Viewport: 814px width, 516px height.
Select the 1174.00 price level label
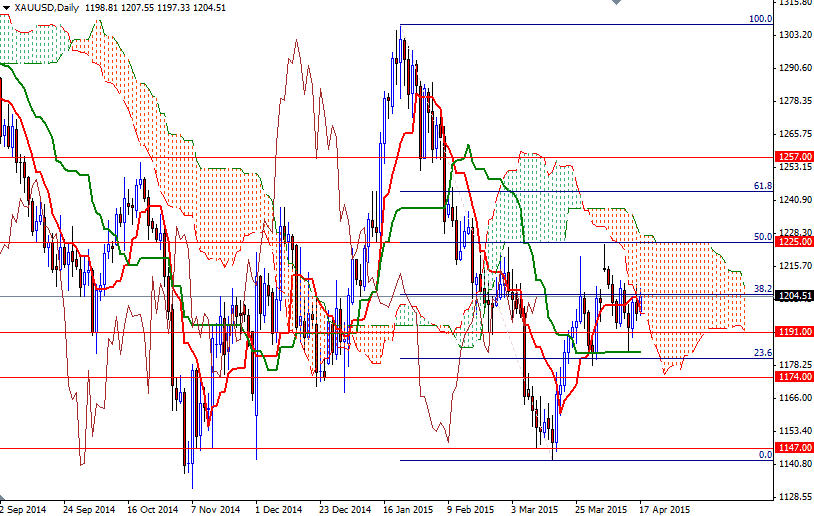[794, 377]
